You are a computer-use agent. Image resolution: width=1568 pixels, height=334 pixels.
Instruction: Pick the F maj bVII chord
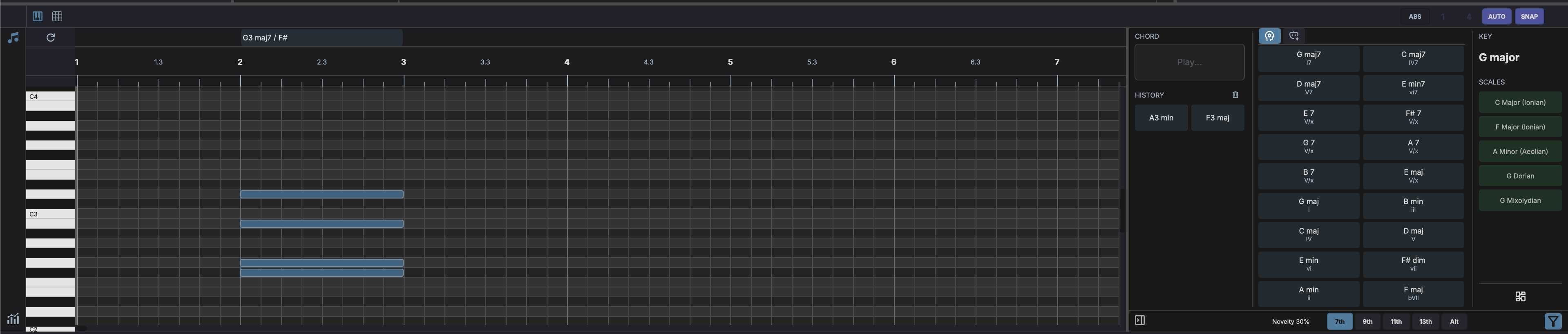pos(1413,293)
